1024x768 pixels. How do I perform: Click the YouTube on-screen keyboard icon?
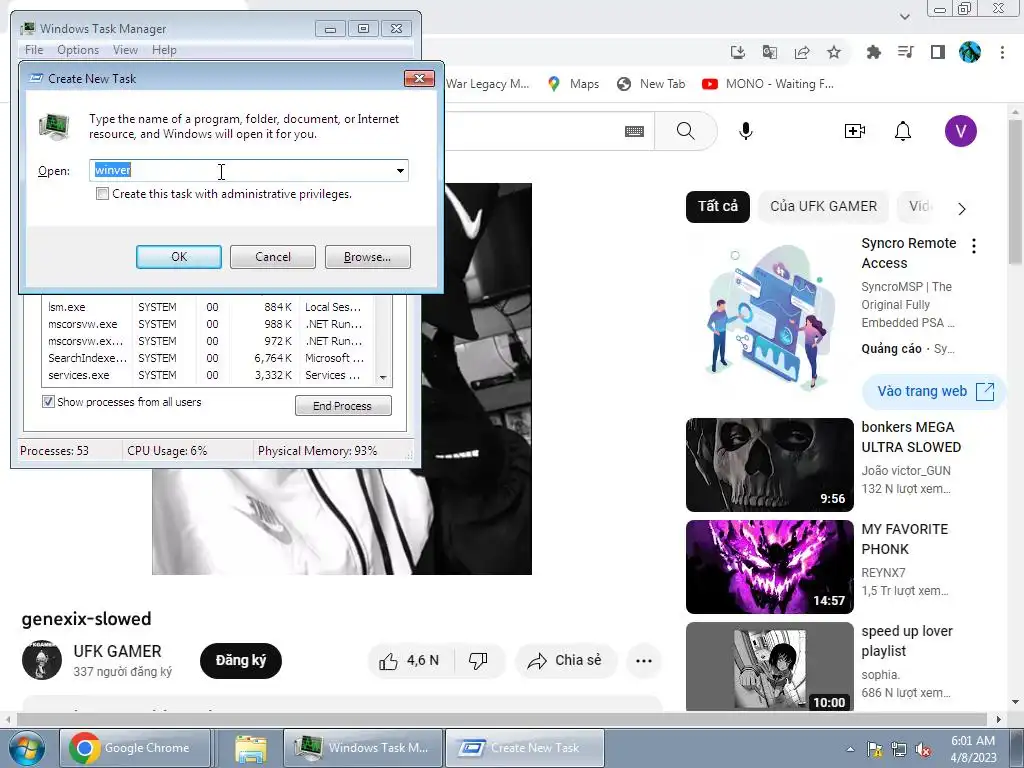pyautogui.click(x=634, y=131)
